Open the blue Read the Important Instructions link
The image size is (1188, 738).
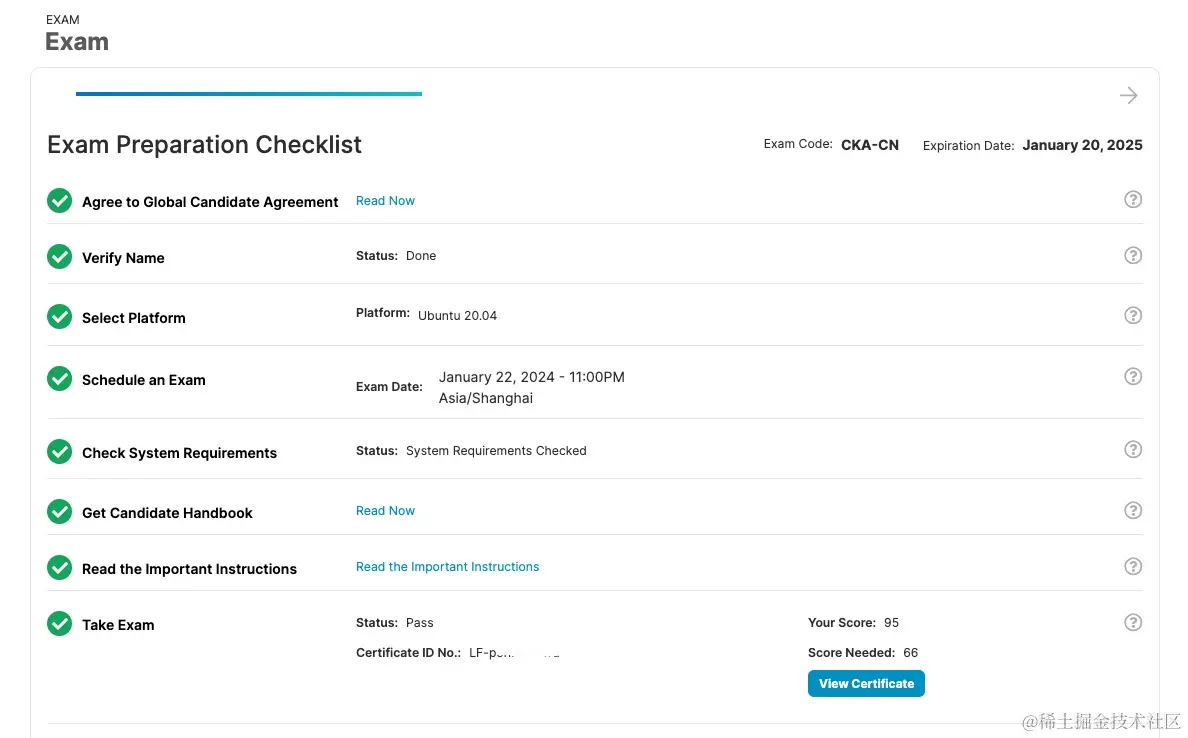[447, 567]
